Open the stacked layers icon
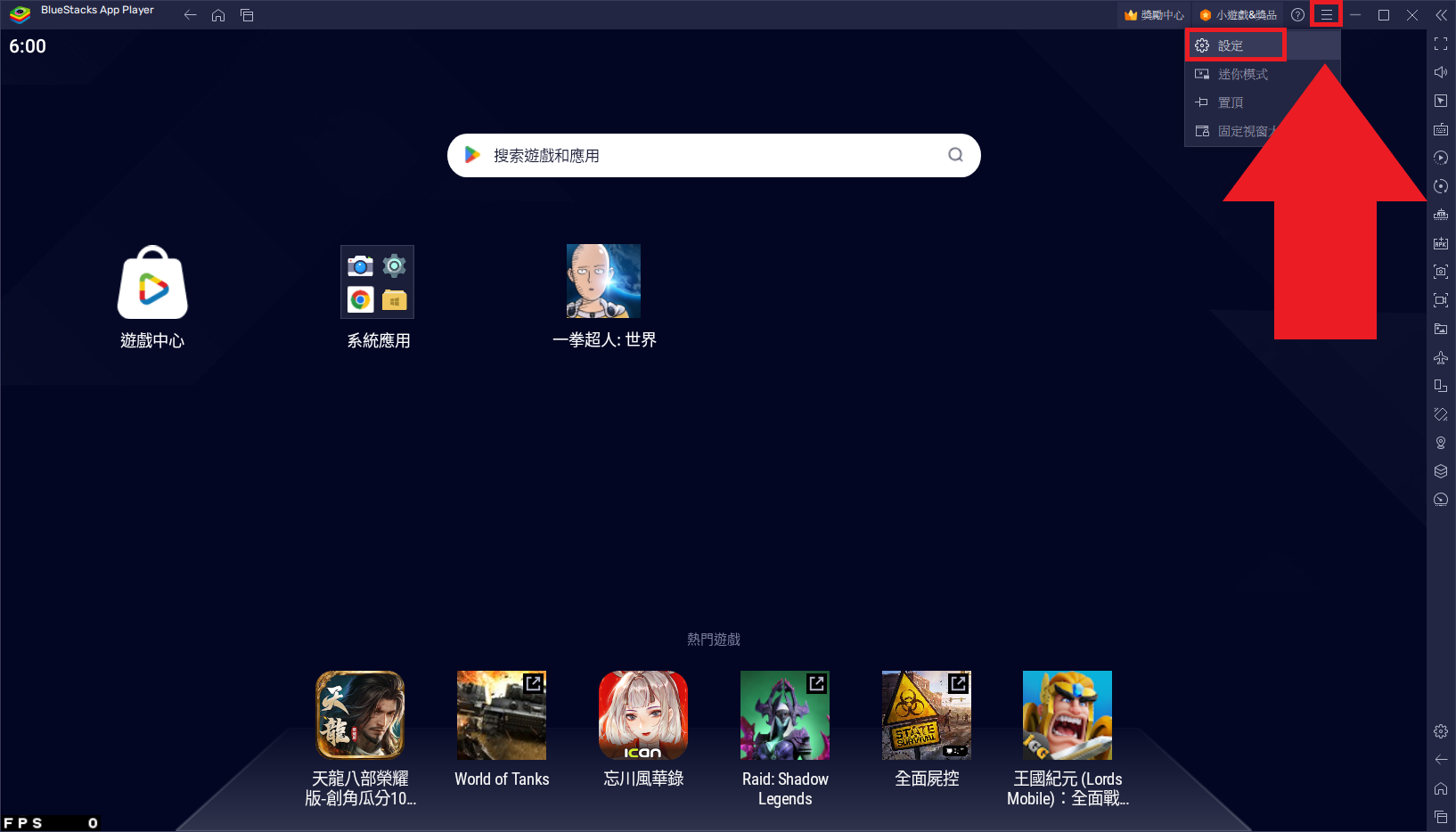Screen dimensions: 1456x832 (1441, 471)
